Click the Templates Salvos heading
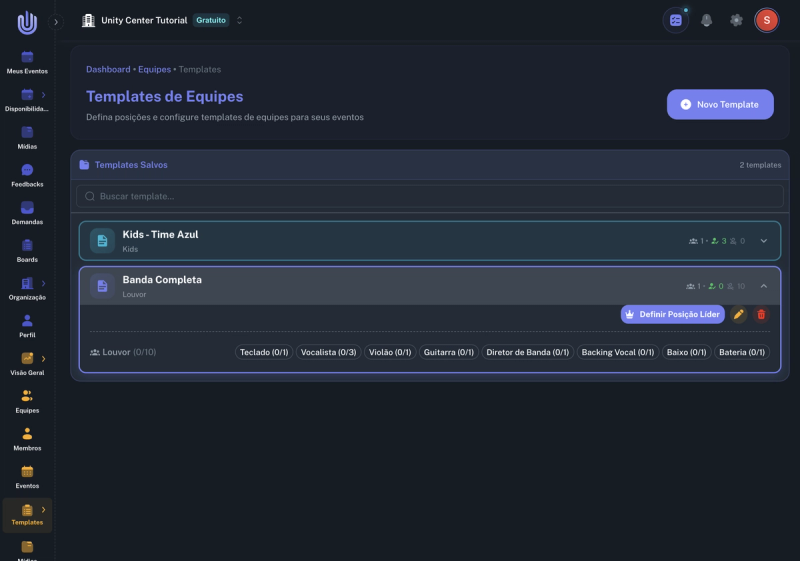 (131, 165)
